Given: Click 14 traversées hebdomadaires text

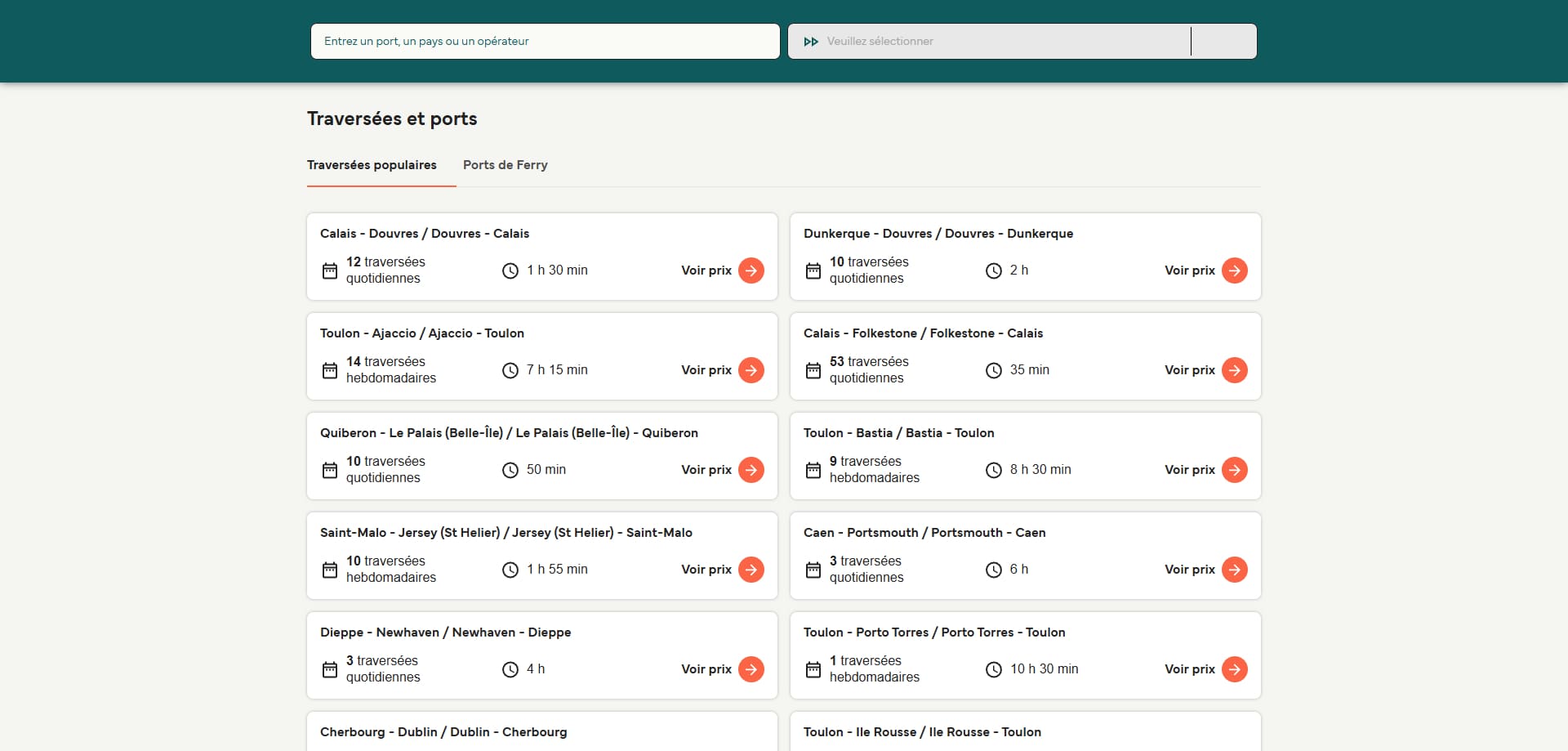Looking at the screenshot, I should click(391, 369).
